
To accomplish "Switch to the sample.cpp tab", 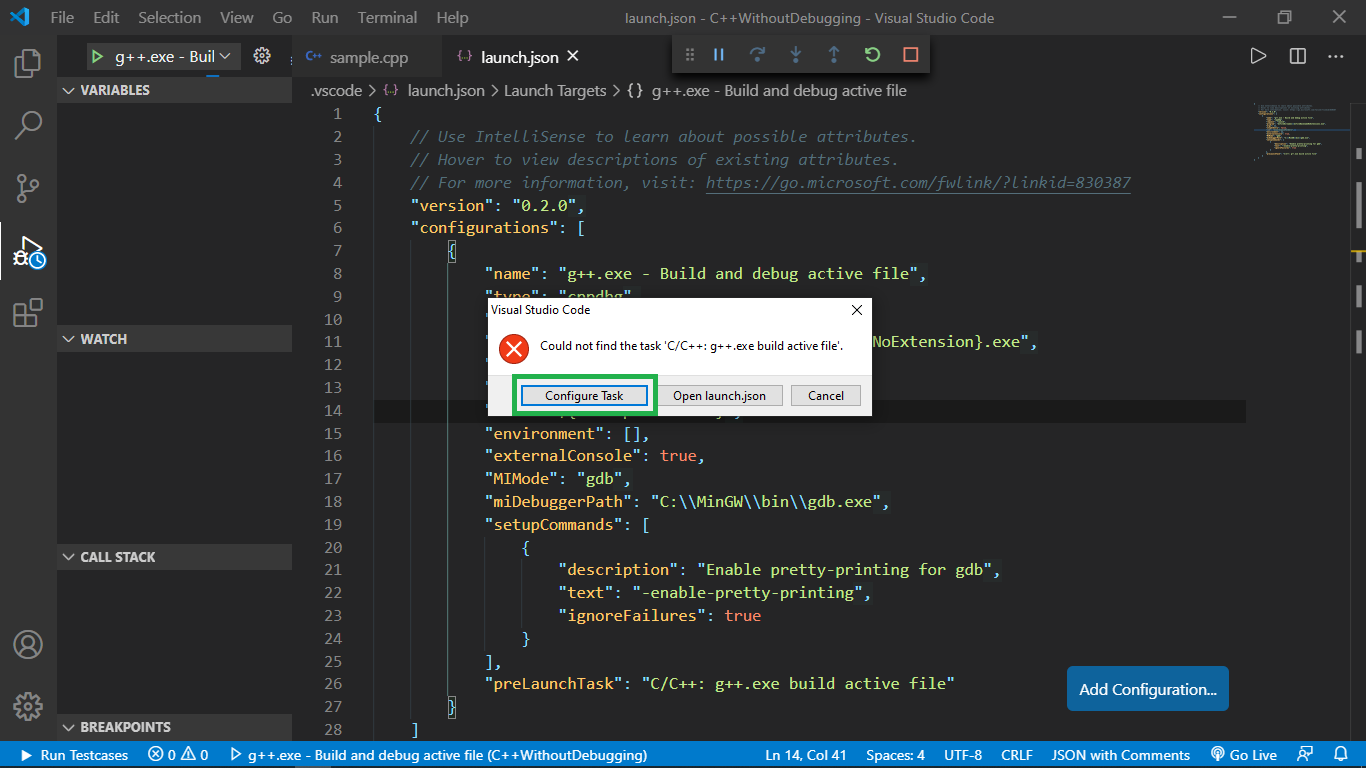I will pos(368,57).
